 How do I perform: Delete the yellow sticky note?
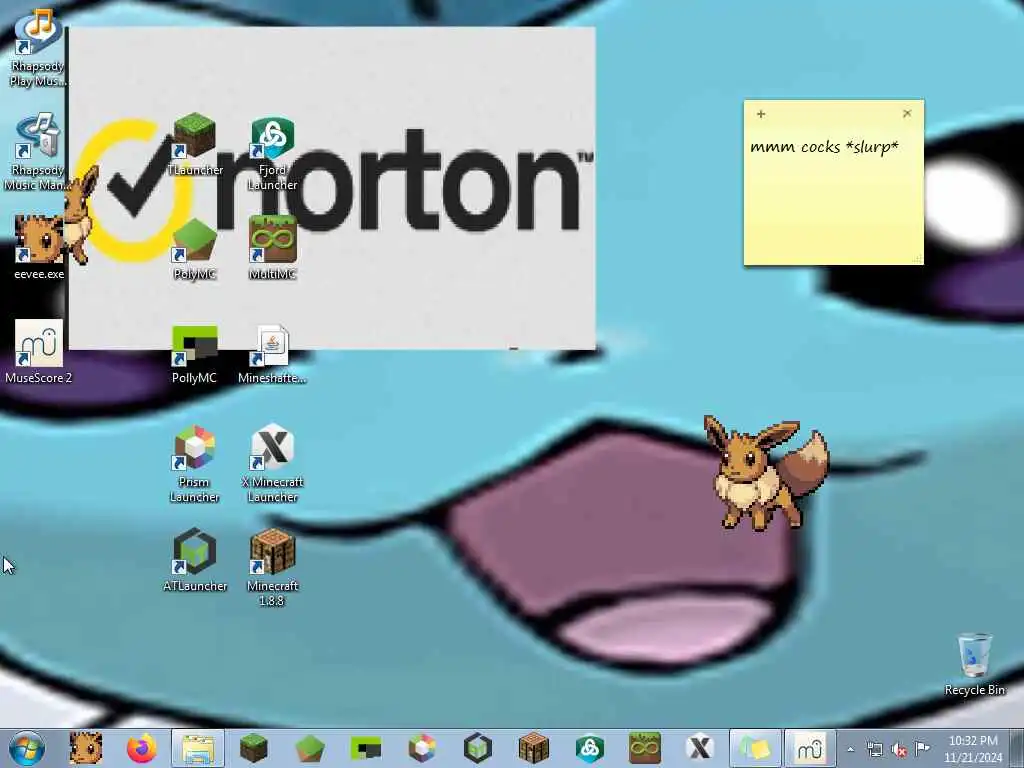[906, 114]
